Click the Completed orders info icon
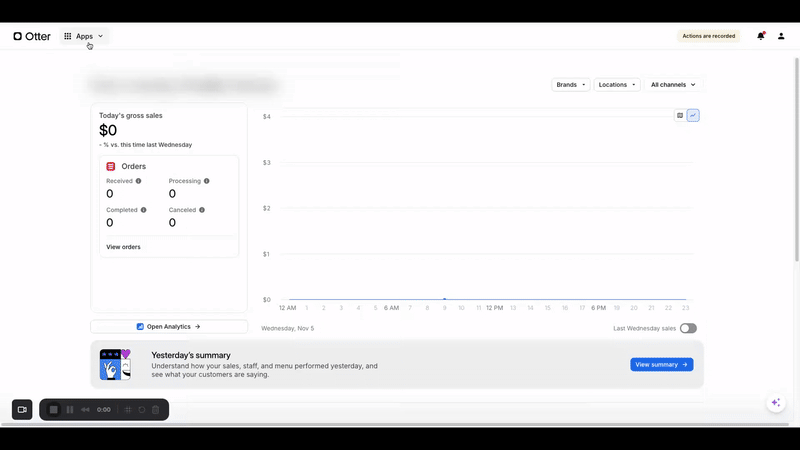This screenshot has height=450, width=800. point(144,210)
